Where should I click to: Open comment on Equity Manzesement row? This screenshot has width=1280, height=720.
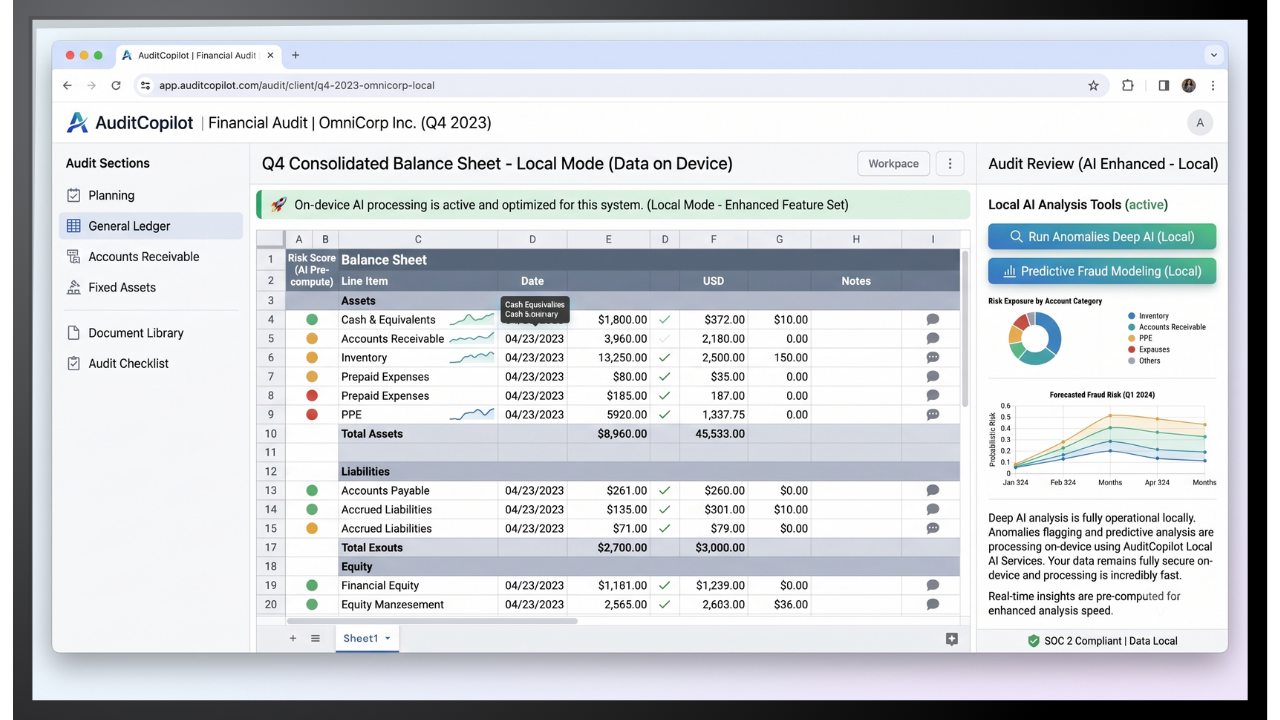tap(932, 605)
